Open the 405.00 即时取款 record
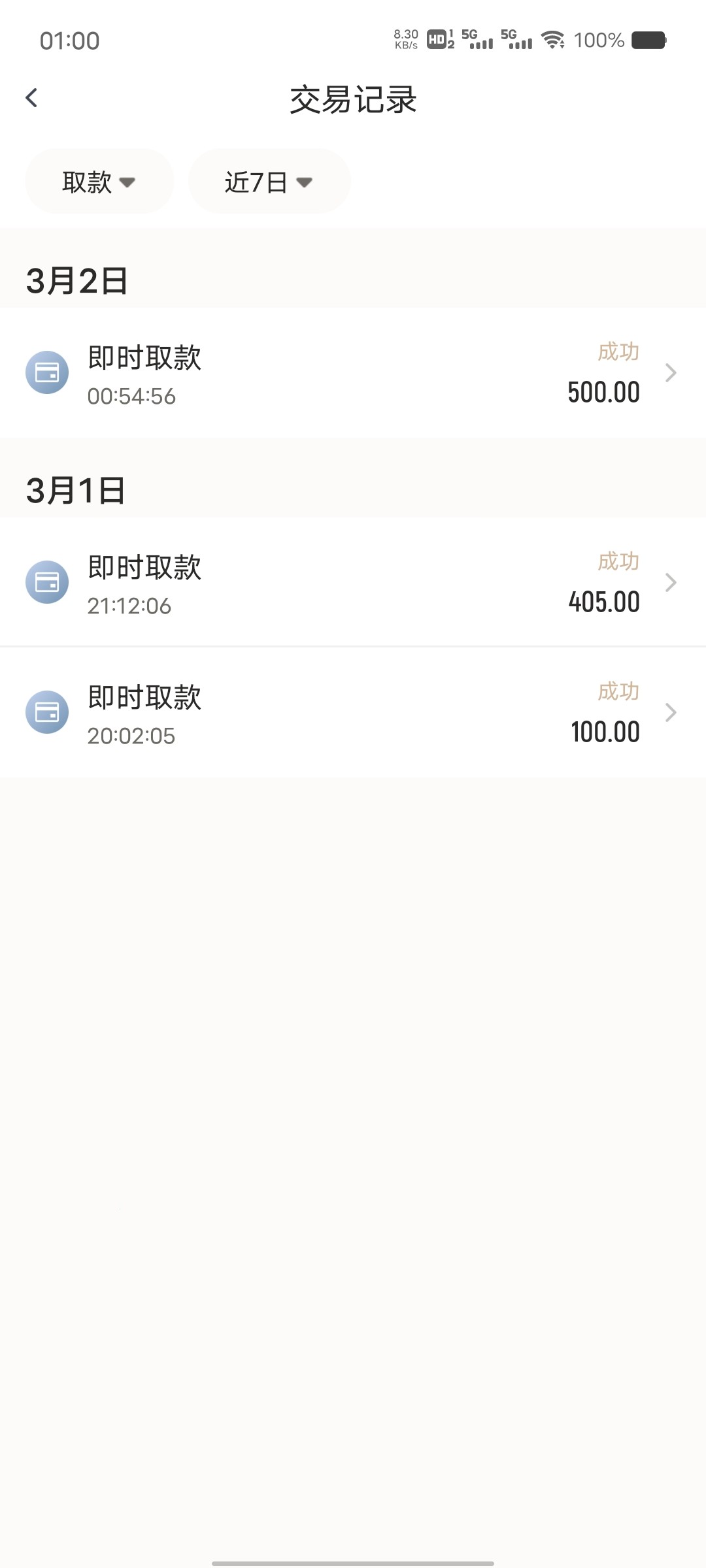This screenshot has height=1568, width=706. (353, 582)
